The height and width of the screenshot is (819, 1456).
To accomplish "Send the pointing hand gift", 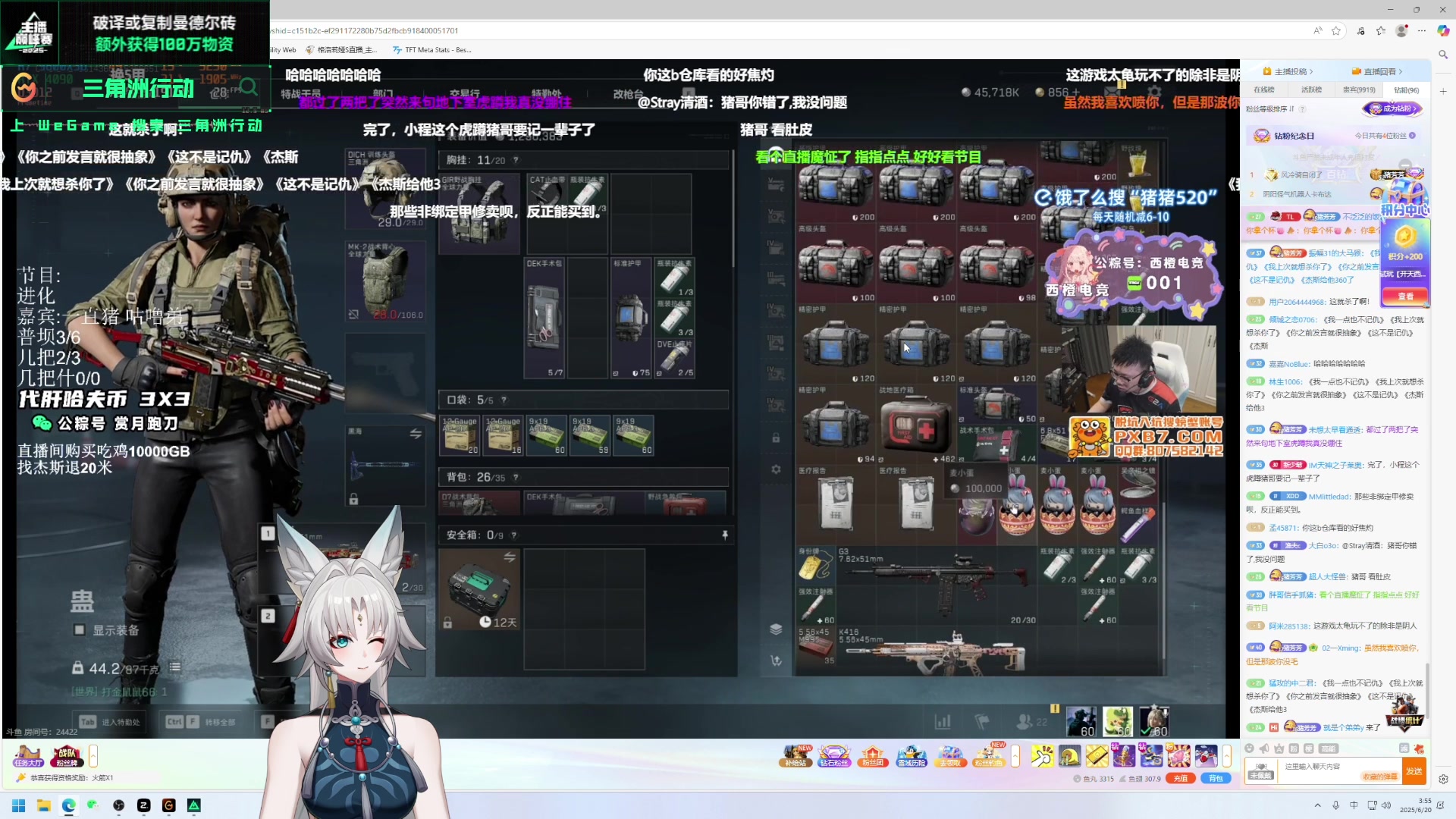I will pos(1042,756).
